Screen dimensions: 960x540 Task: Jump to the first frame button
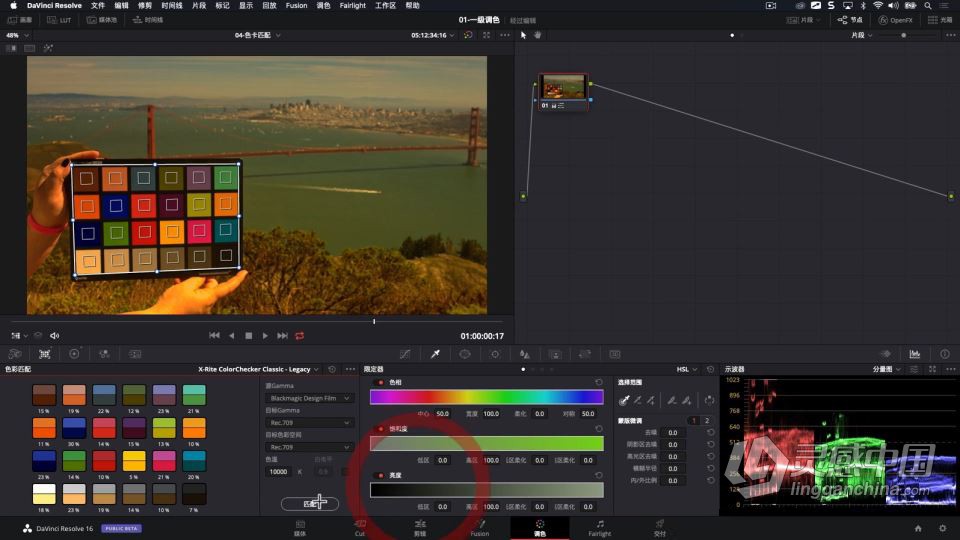tap(214, 336)
